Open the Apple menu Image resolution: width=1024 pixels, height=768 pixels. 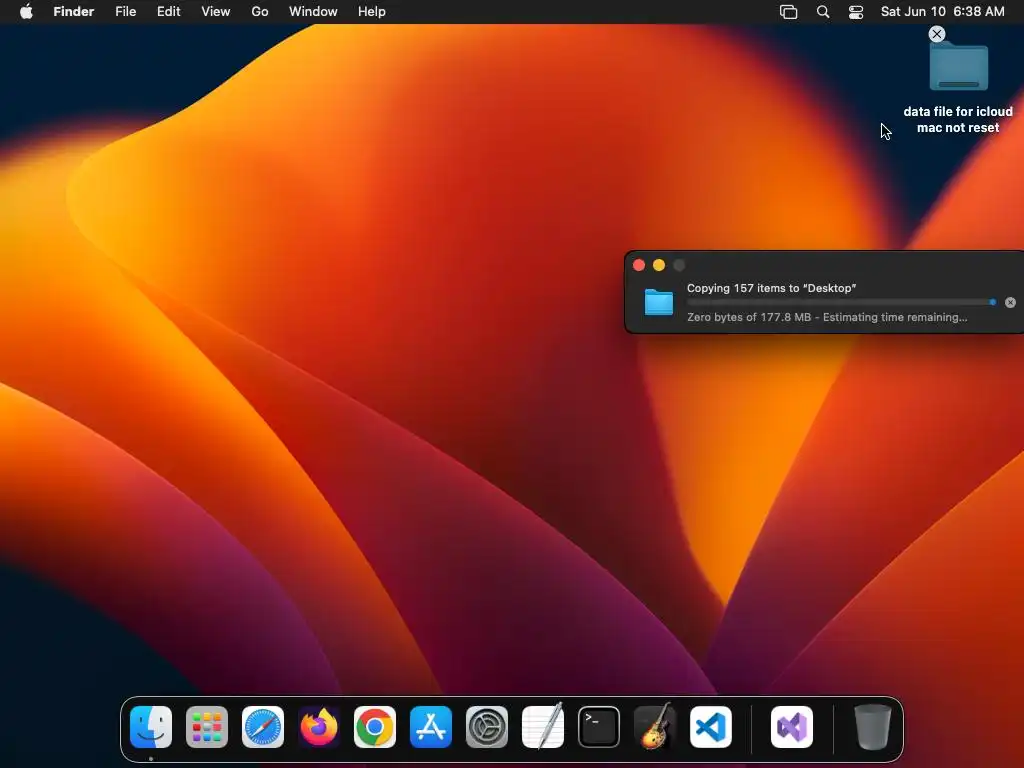pyautogui.click(x=26, y=12)
